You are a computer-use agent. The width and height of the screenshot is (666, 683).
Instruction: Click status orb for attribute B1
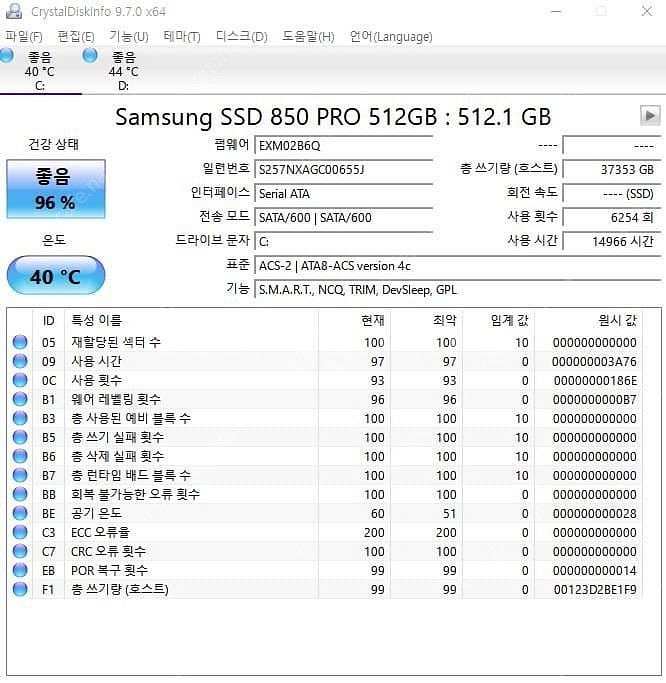click(x=20, y=399)
